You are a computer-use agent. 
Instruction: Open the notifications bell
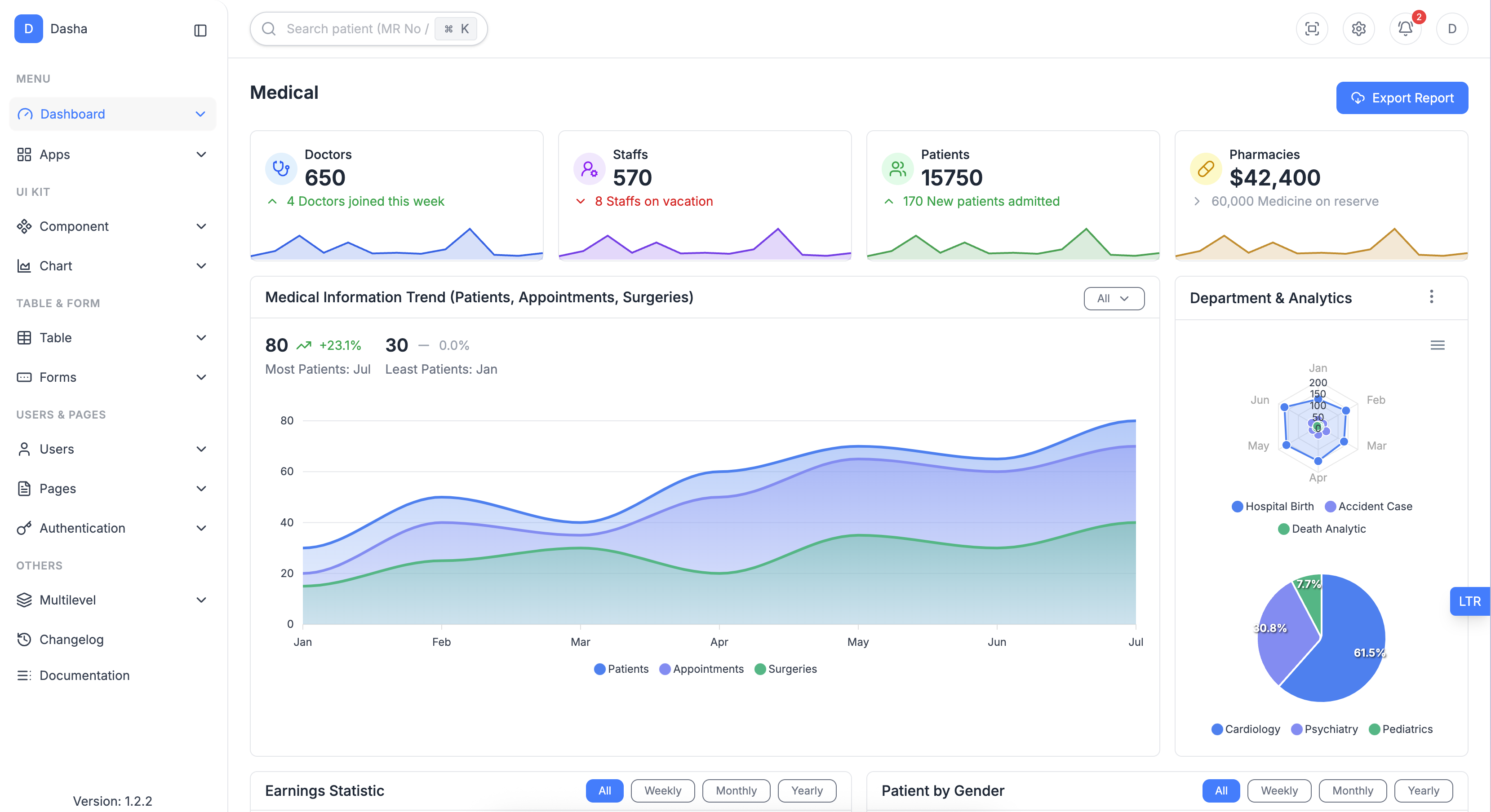click(x=1405, y=29)
